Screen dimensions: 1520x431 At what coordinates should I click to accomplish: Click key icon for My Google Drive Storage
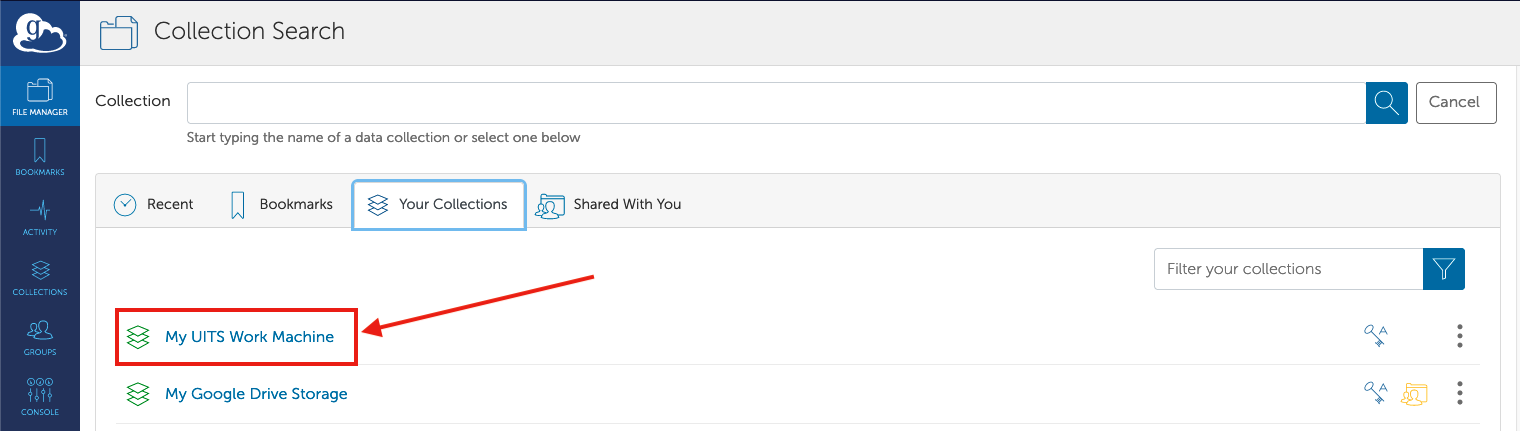click(x=1377, y=393)
